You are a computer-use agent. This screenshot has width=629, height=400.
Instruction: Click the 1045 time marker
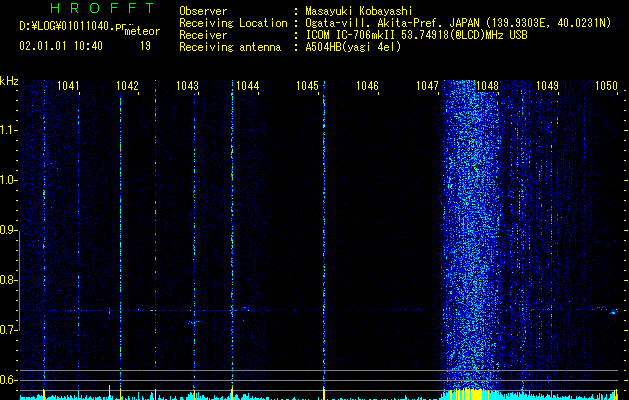pyautogui.click(x=307, y=86)
